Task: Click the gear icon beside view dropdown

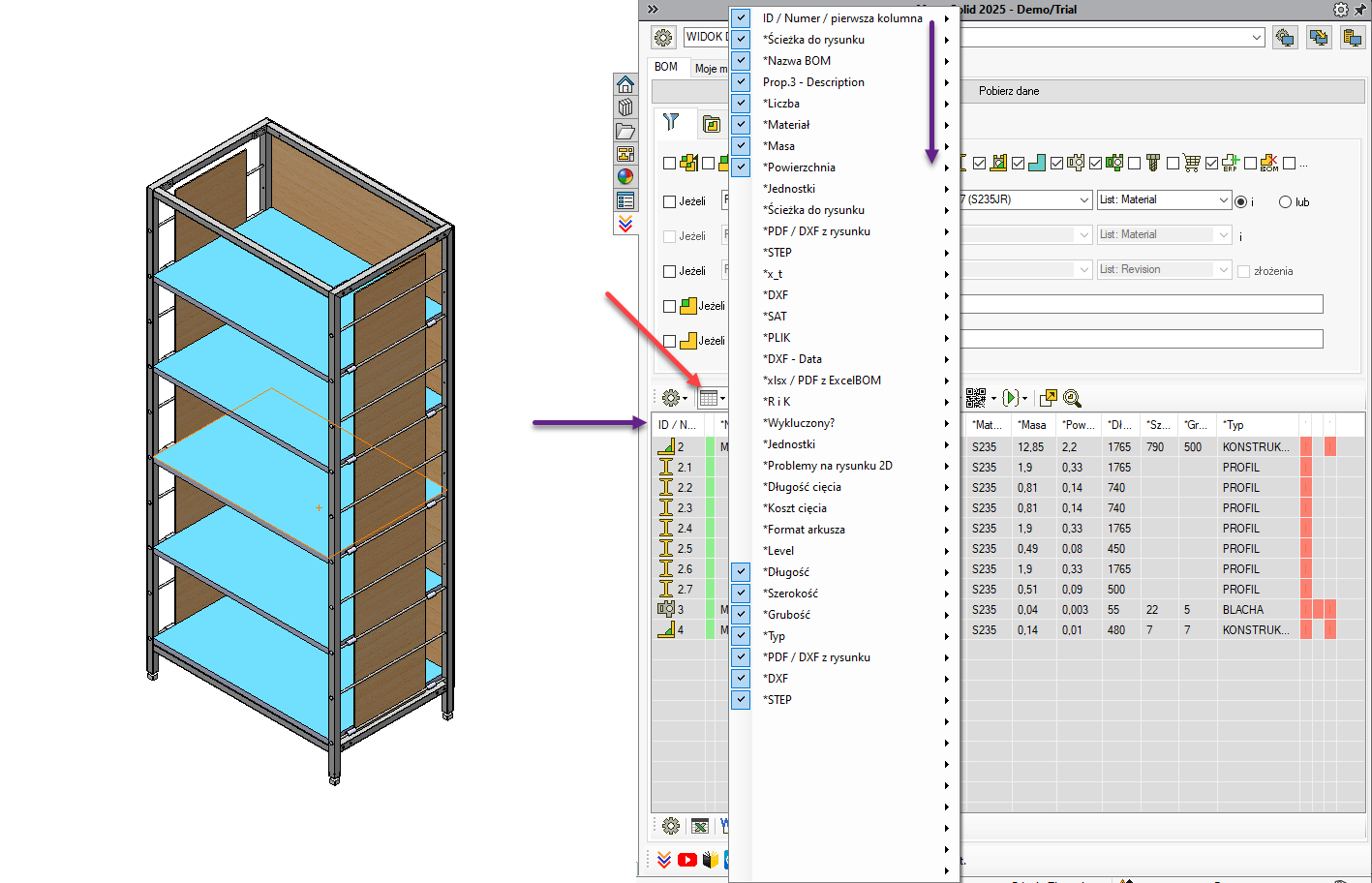Action: pos(663,38)
